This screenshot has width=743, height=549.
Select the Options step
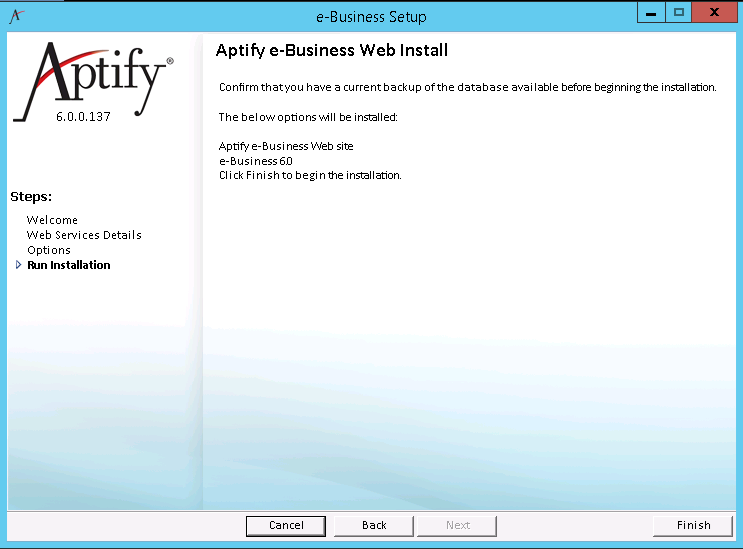pyautogui.click(x=49, y=250)
